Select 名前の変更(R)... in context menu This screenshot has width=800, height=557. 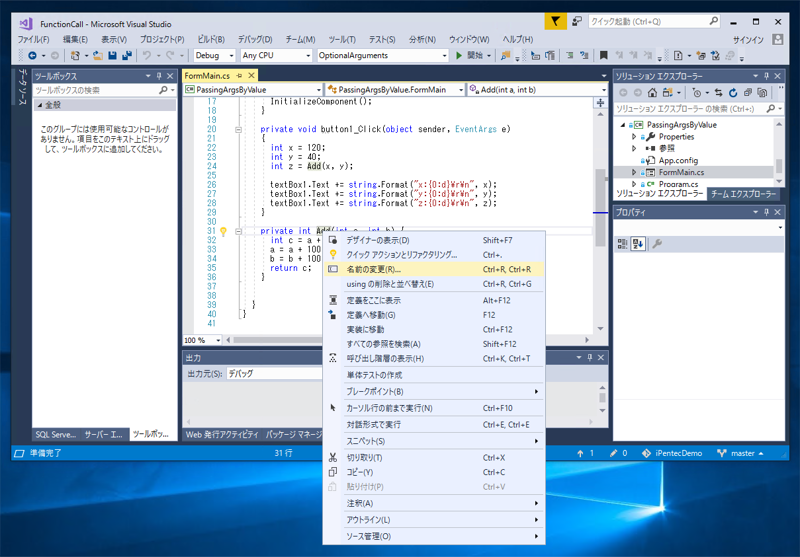pos(434,269)
